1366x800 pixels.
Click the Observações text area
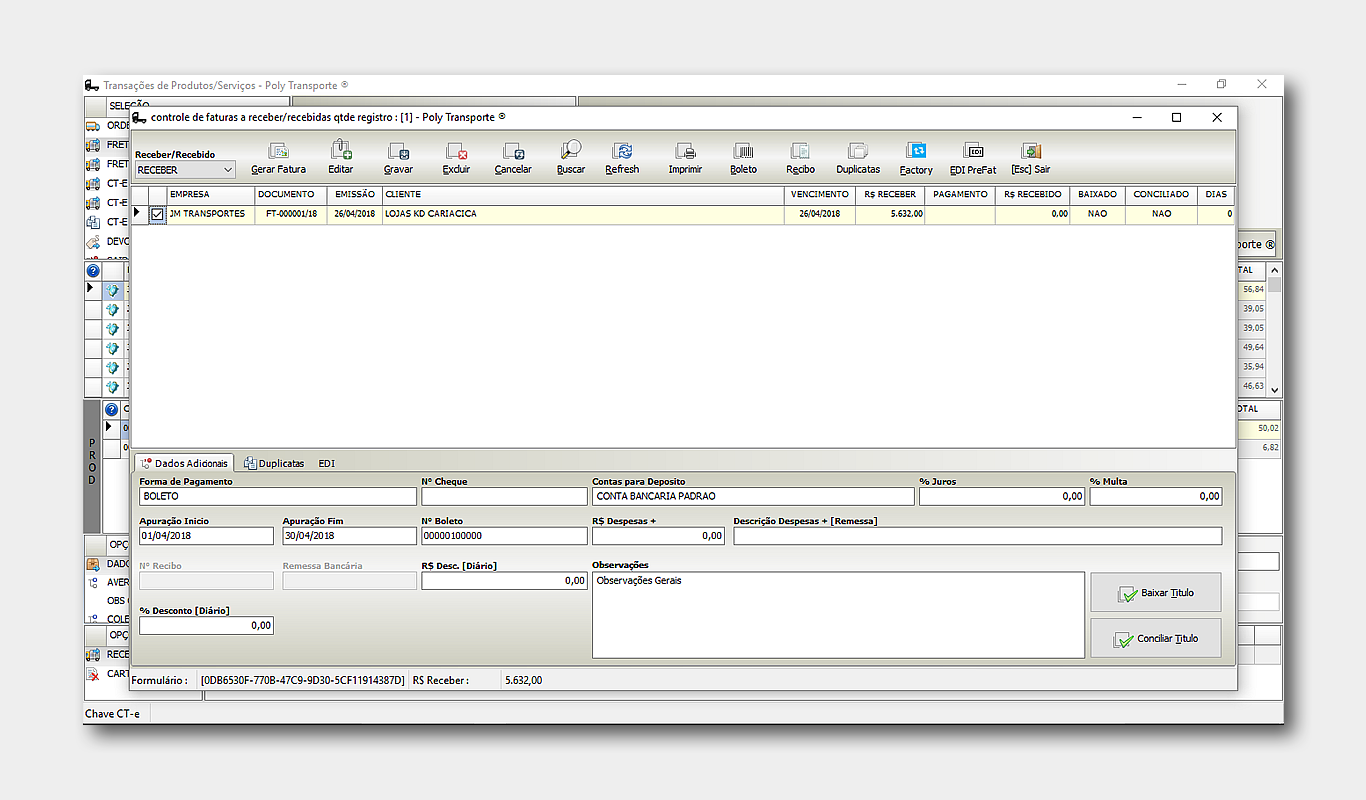click(838, 615)
